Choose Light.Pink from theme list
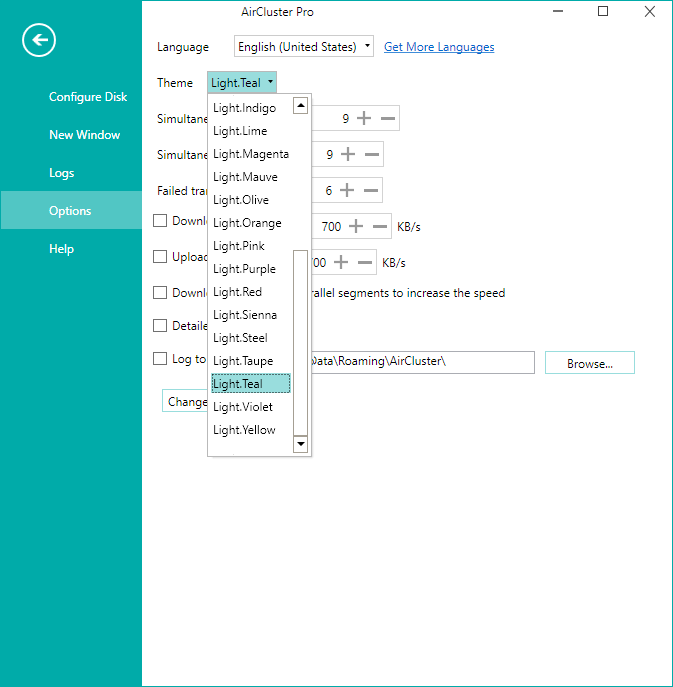This screenshot has height=687, width=673. click(251, 246)
